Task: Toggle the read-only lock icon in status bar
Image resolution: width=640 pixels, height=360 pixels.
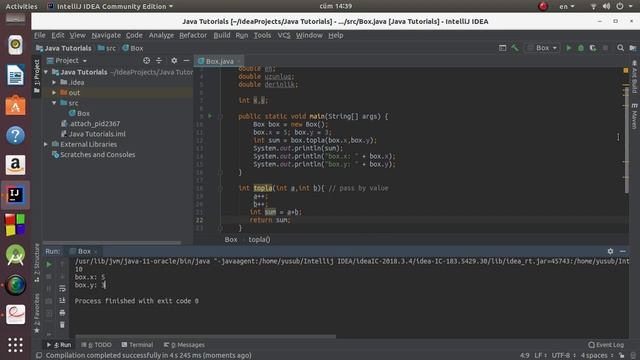Action: point(621,356)
